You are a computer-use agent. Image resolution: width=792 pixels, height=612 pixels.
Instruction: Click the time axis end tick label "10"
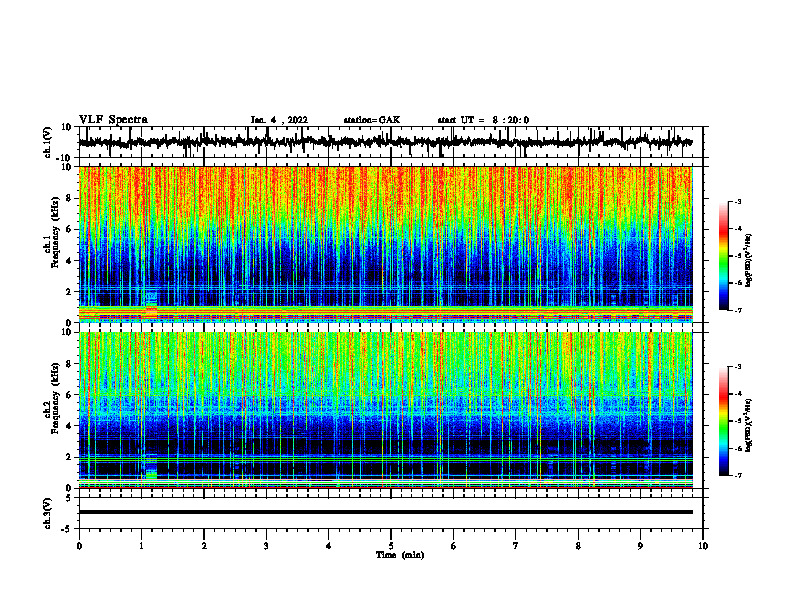coord(703,546)
